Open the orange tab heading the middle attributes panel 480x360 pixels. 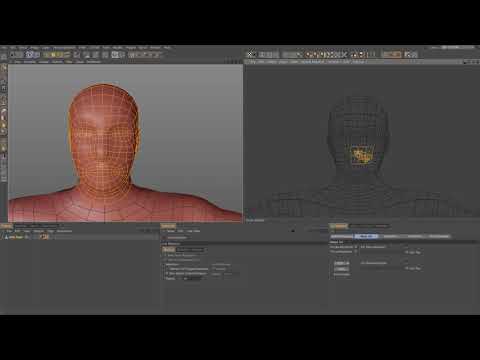(168, 226)
